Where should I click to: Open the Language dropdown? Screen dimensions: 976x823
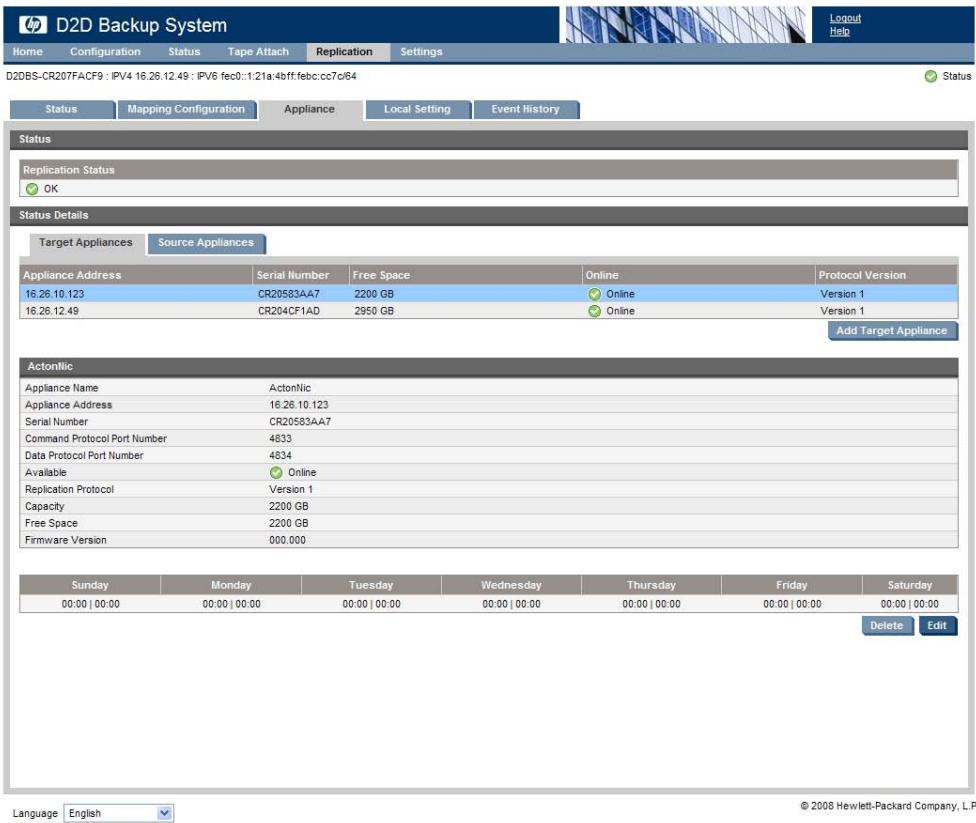click(x=118, y=813)
